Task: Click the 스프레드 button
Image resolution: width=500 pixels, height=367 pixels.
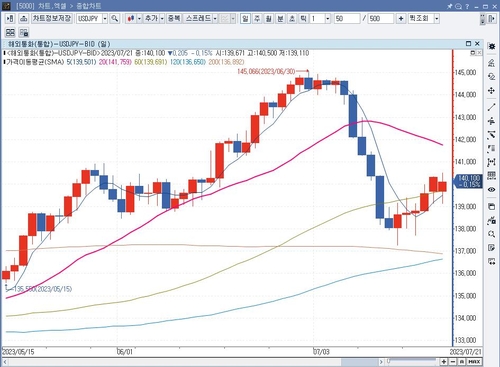Action: [x=198, y=18]
